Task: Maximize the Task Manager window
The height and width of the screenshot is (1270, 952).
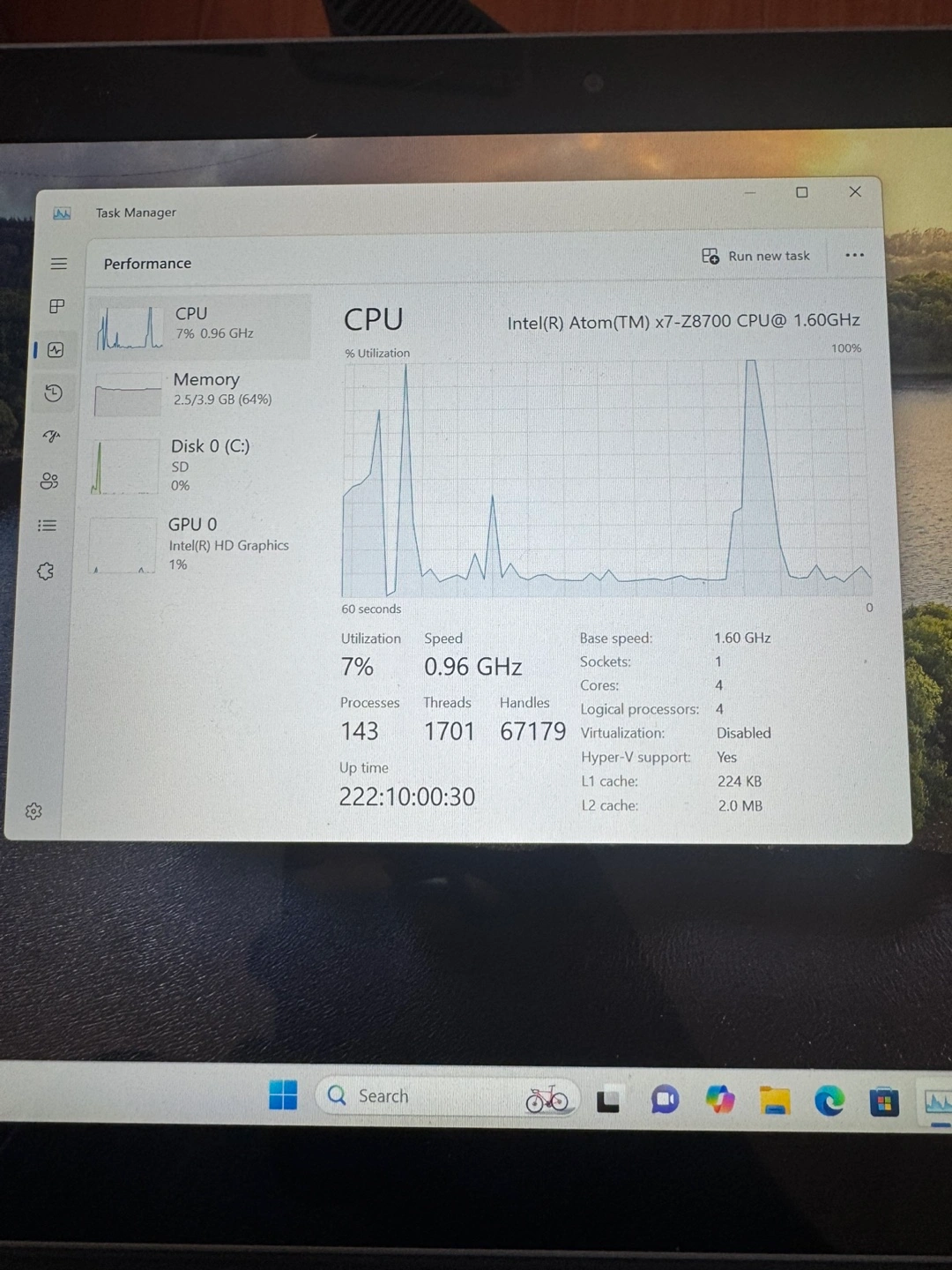Action: pyautogui.click(x=802, y=192)
